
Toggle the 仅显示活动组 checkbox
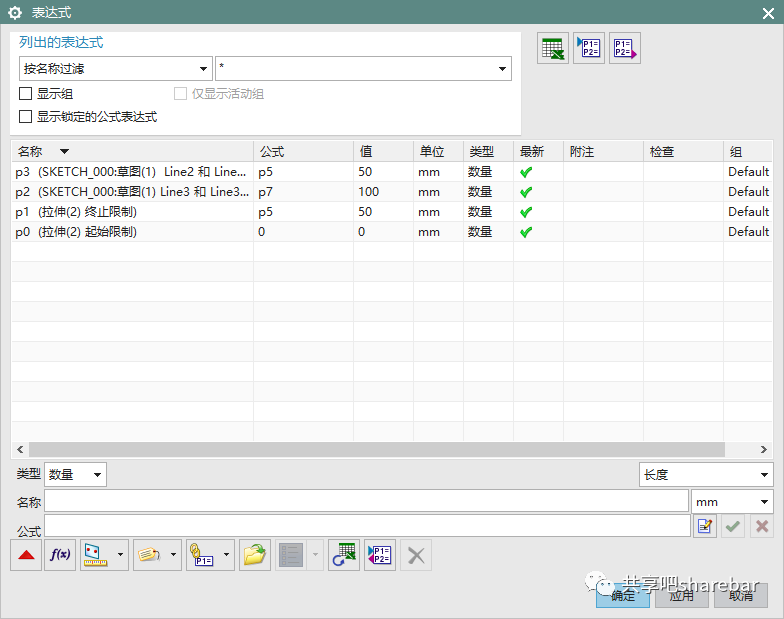coord(180,94)
